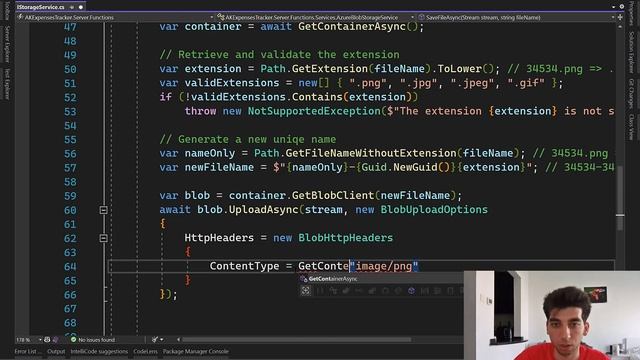Image resolution: width=640 pixels, height=360 pixels.
Task: Click the GetBlobClient call on line 59
Action: (333, 196)
